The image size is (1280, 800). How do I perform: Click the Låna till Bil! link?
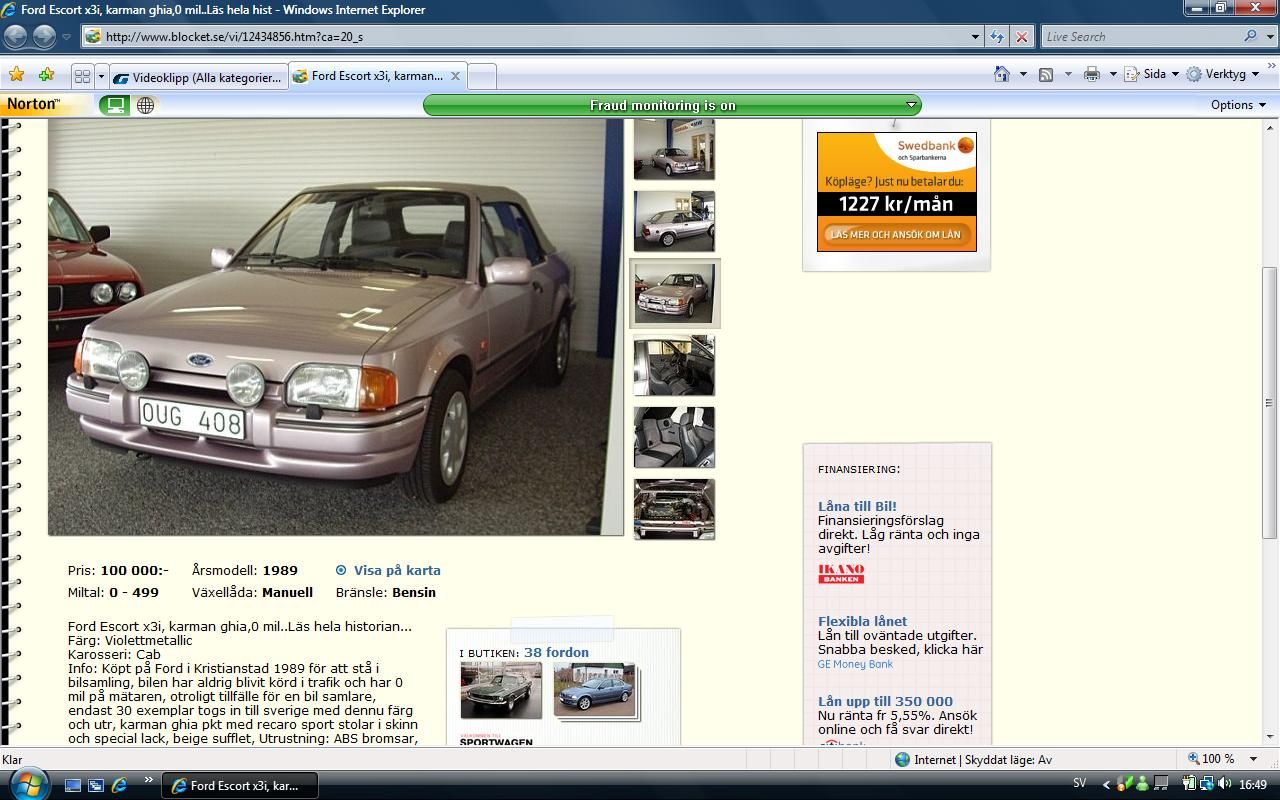pos(857,506)
